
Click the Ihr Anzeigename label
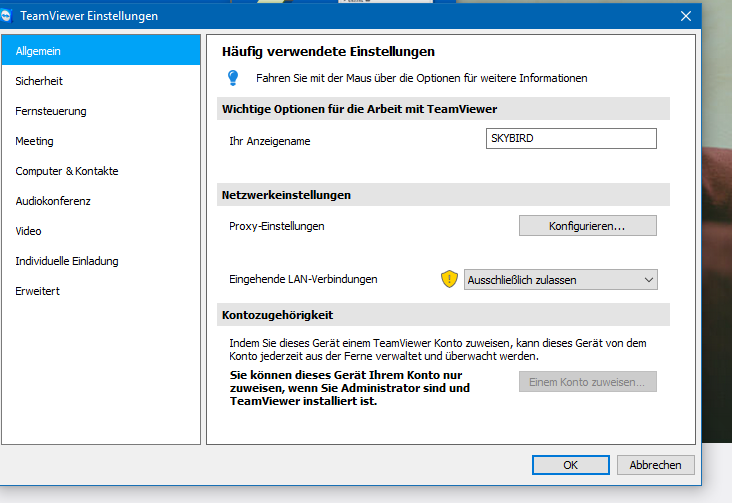tap(269, 141)
